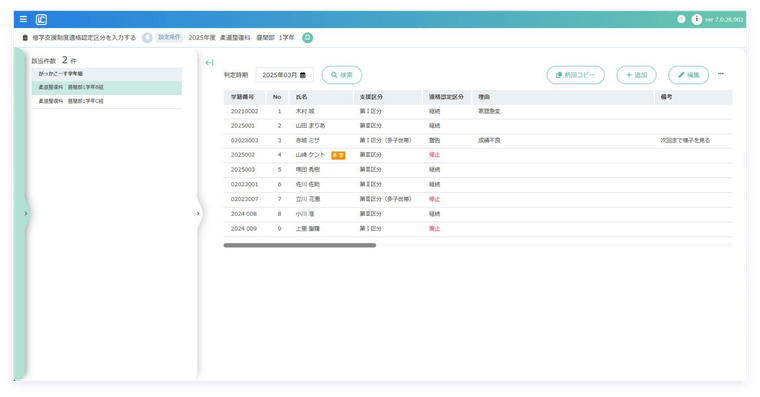This screenshot has width=760, height=397.
Task: Open the help question mark icon
Action: [x=681, y=19]
